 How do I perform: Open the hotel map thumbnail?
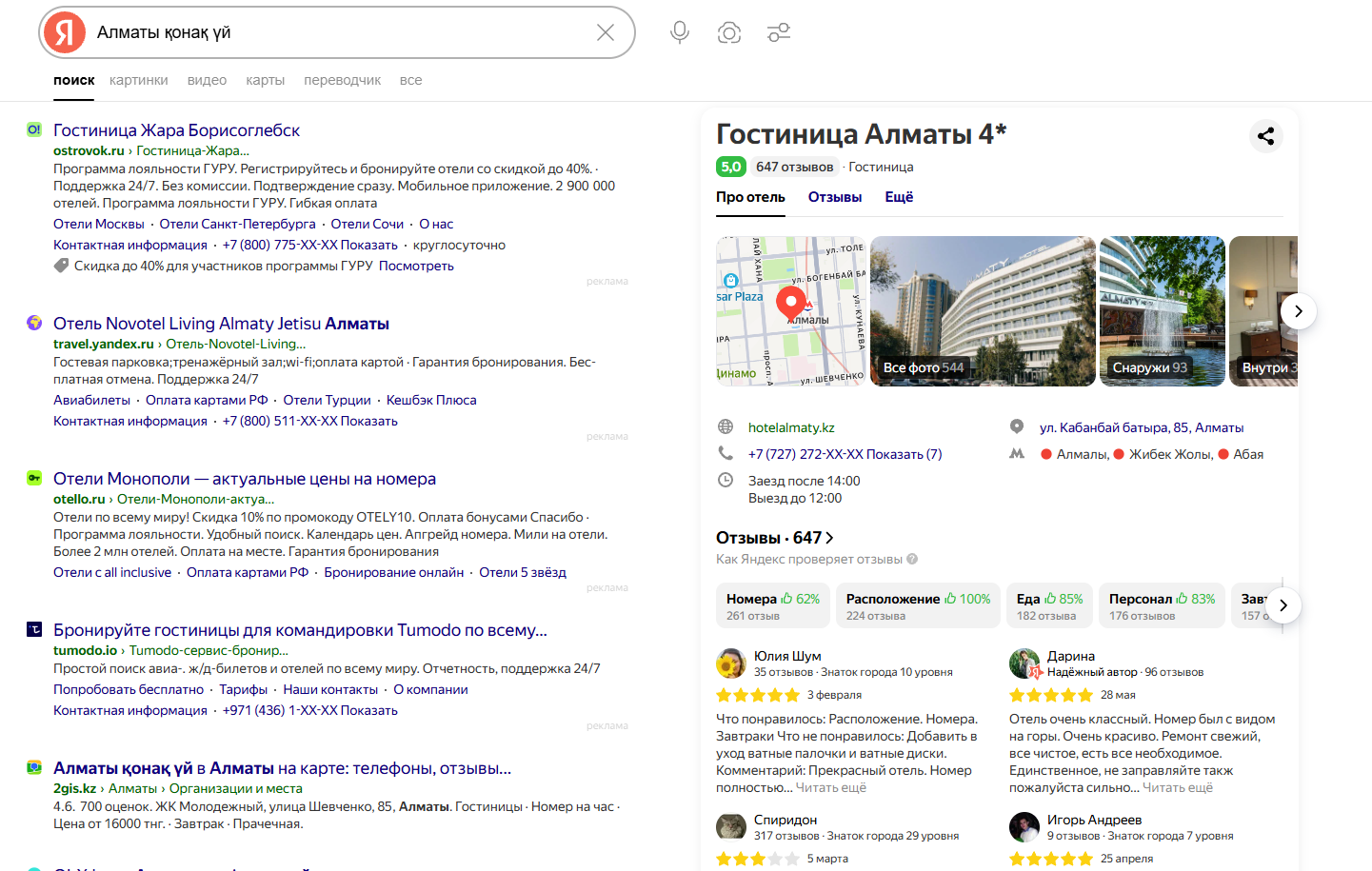791,311
